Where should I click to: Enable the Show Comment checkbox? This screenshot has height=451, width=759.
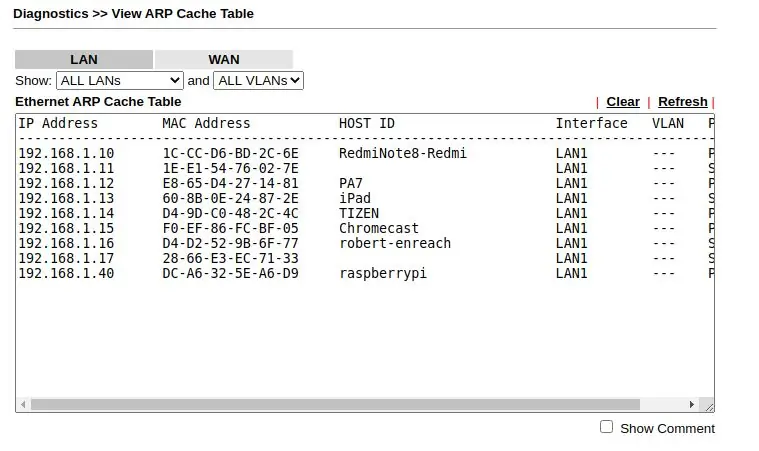(606, 427)
